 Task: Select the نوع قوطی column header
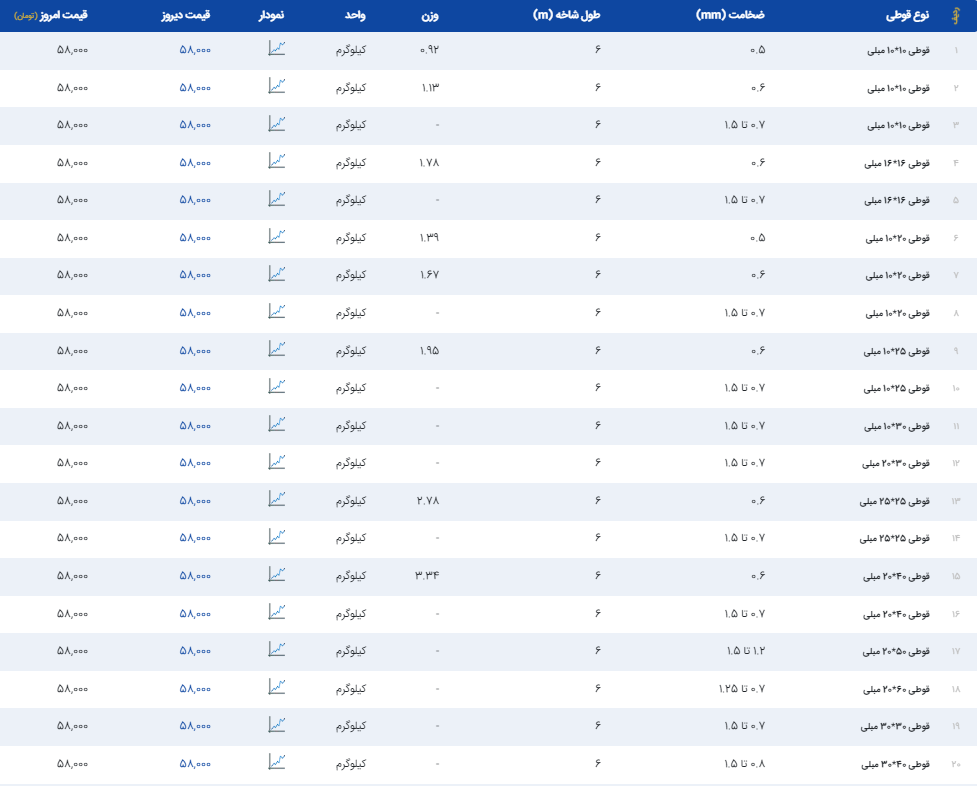tap(907, 16)
